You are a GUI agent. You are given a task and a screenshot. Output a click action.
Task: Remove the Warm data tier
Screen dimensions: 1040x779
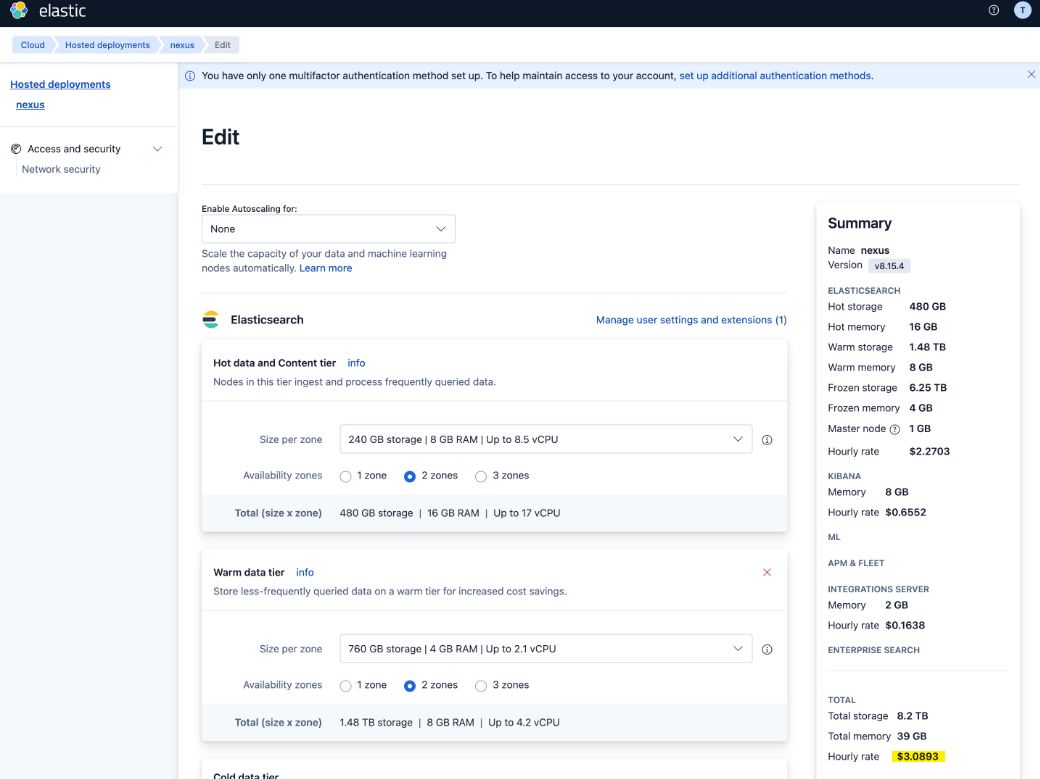[767, 572]
